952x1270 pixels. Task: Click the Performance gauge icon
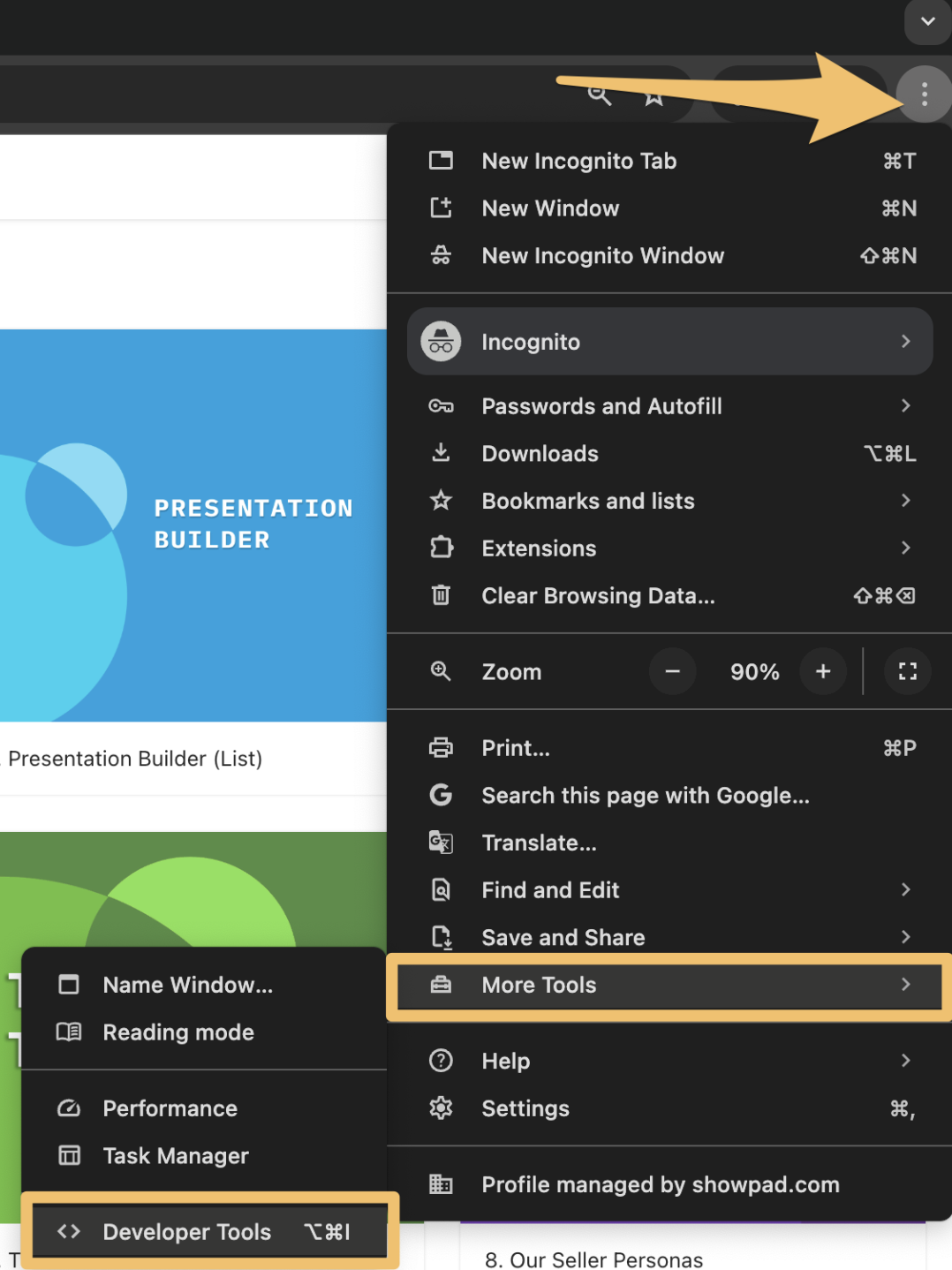pos(69,1107)
